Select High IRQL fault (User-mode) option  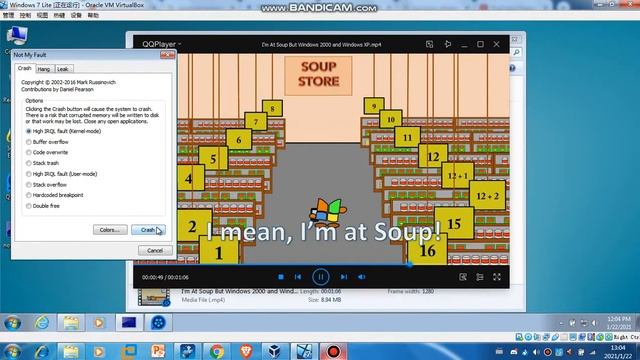pos(61,174)
